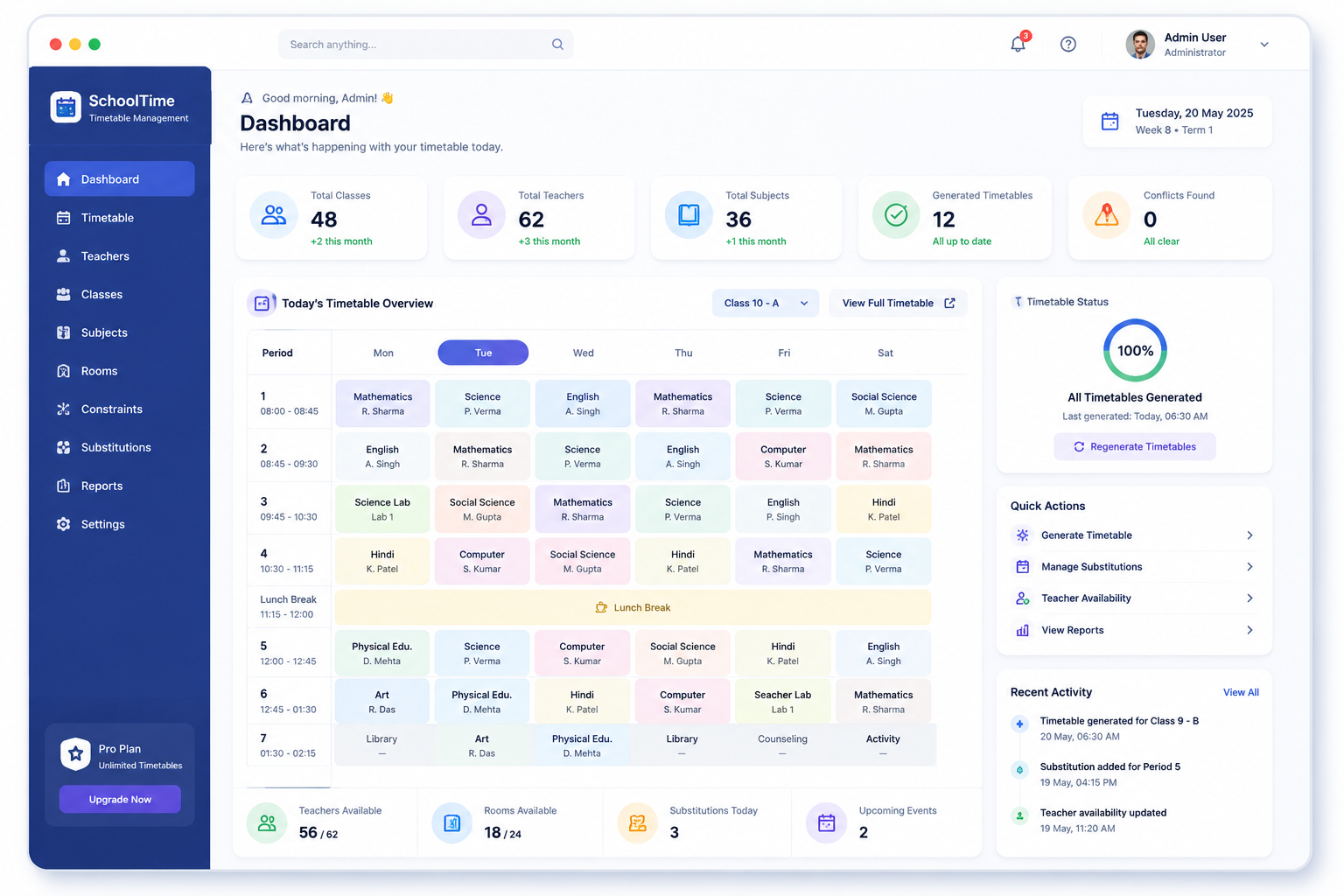Click the View Reports bar chart icon

point(1022,630)
